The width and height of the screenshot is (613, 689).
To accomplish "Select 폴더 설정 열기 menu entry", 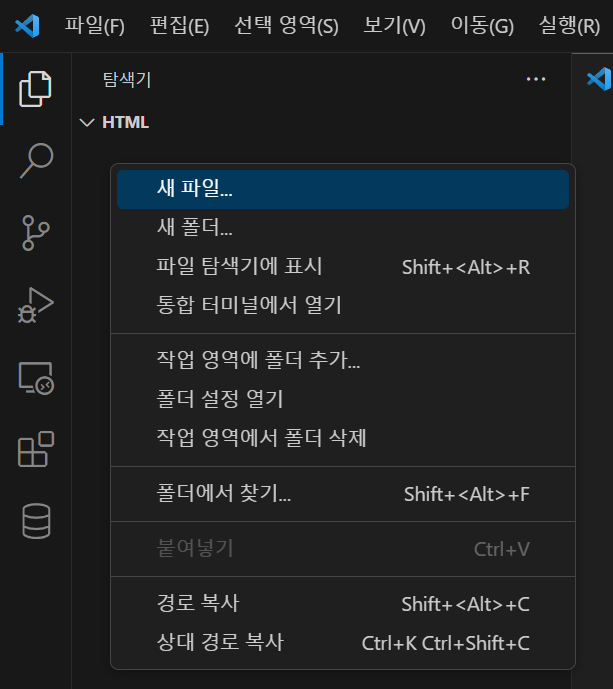I will click(x=343, y=399).
